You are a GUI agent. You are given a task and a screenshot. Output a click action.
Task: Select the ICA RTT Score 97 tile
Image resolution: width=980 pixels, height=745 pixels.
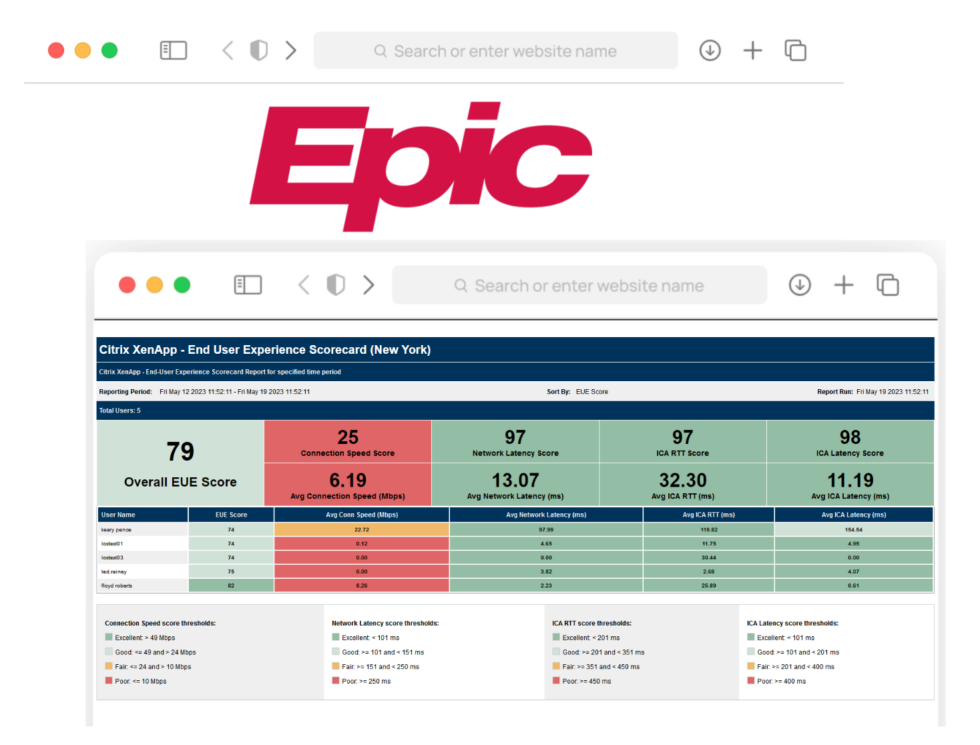coord(682,442)
